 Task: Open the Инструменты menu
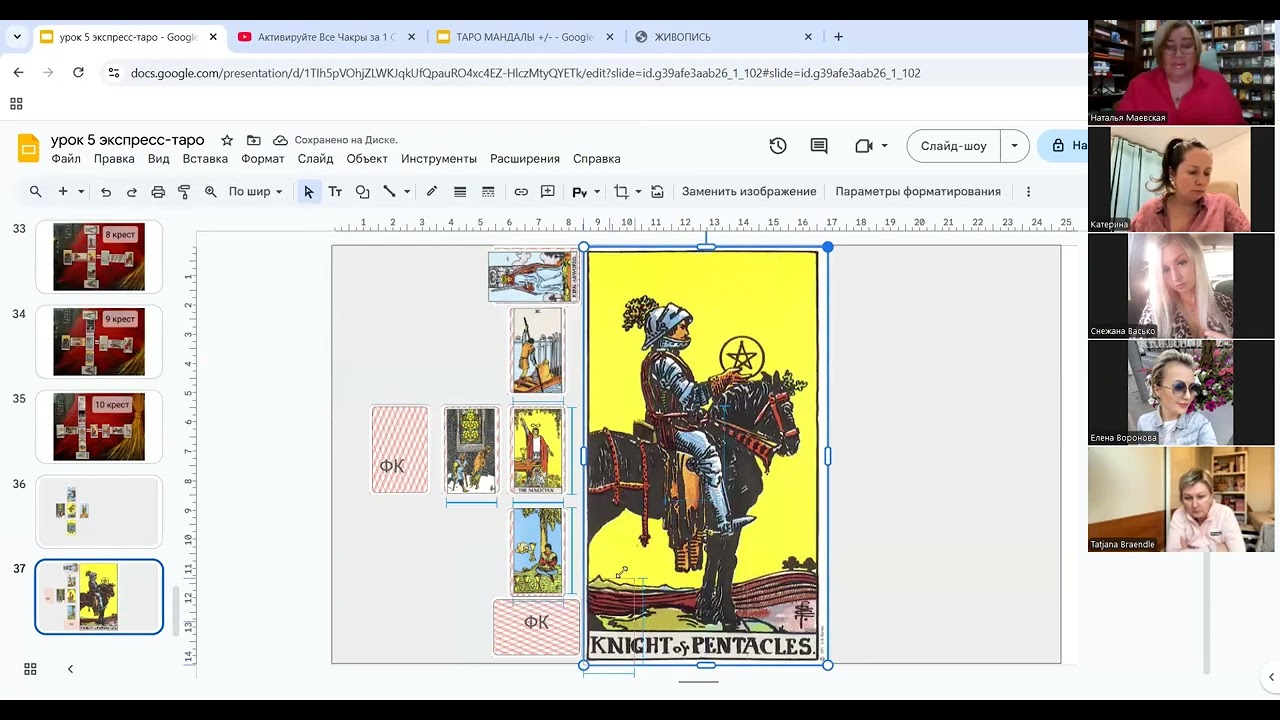tap(439, 159)
